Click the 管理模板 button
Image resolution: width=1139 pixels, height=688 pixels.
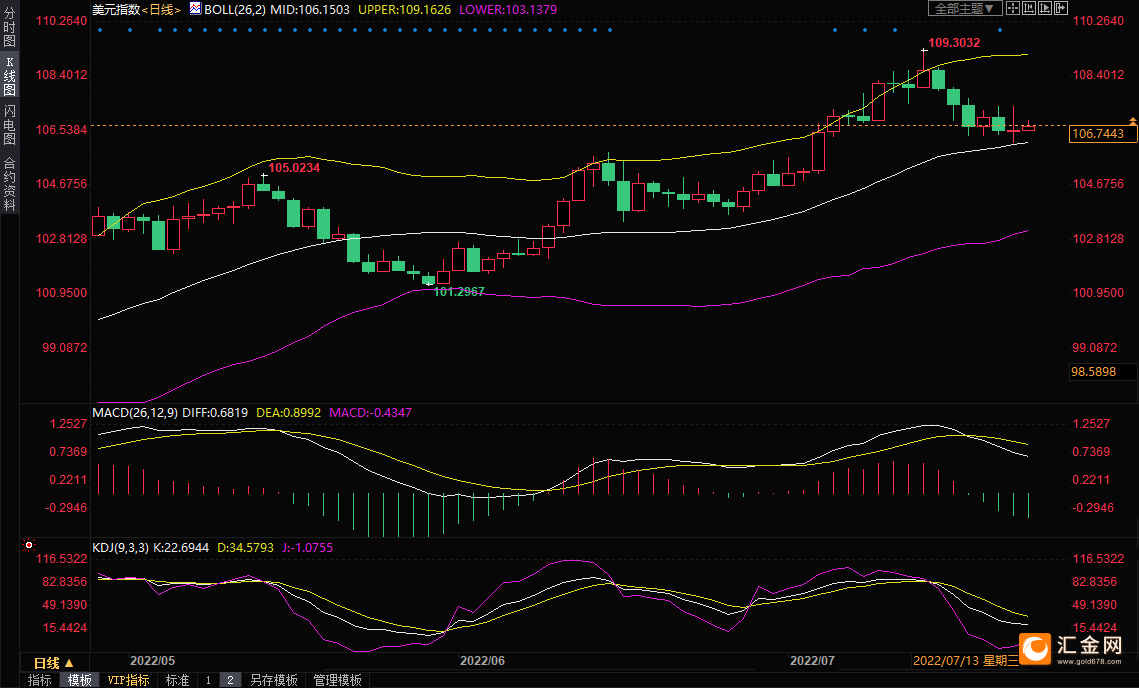338,680
